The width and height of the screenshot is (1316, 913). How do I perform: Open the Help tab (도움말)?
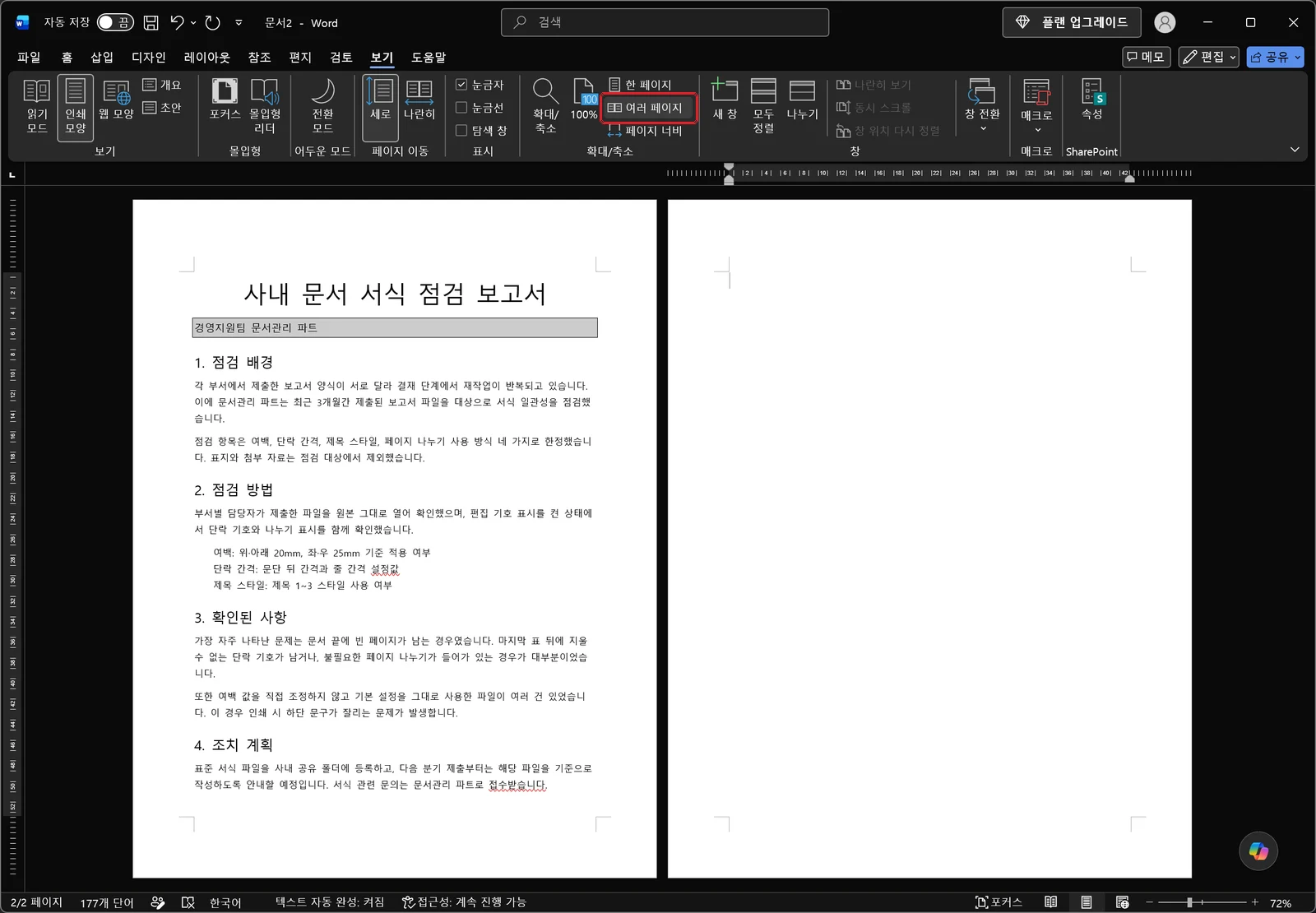(x=429, y=57)
